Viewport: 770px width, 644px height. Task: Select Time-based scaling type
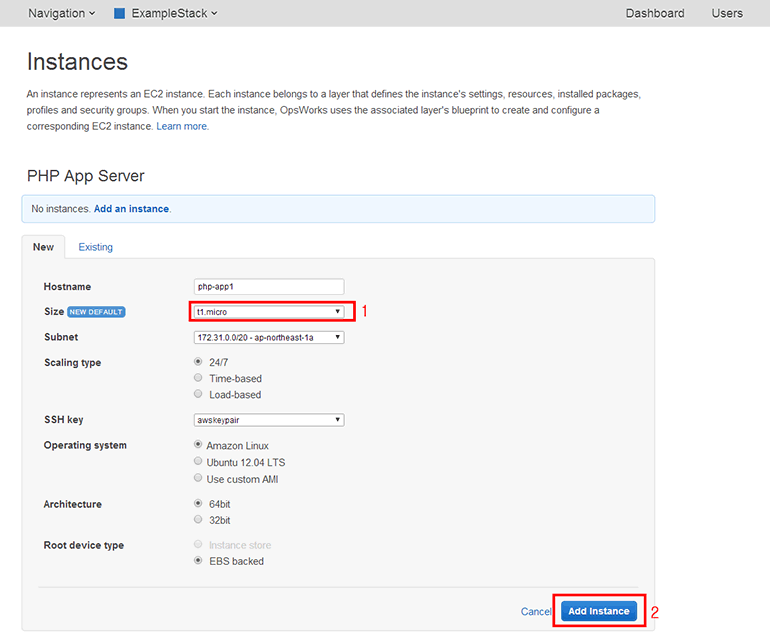pyautogui.click(x=198, y=379)
